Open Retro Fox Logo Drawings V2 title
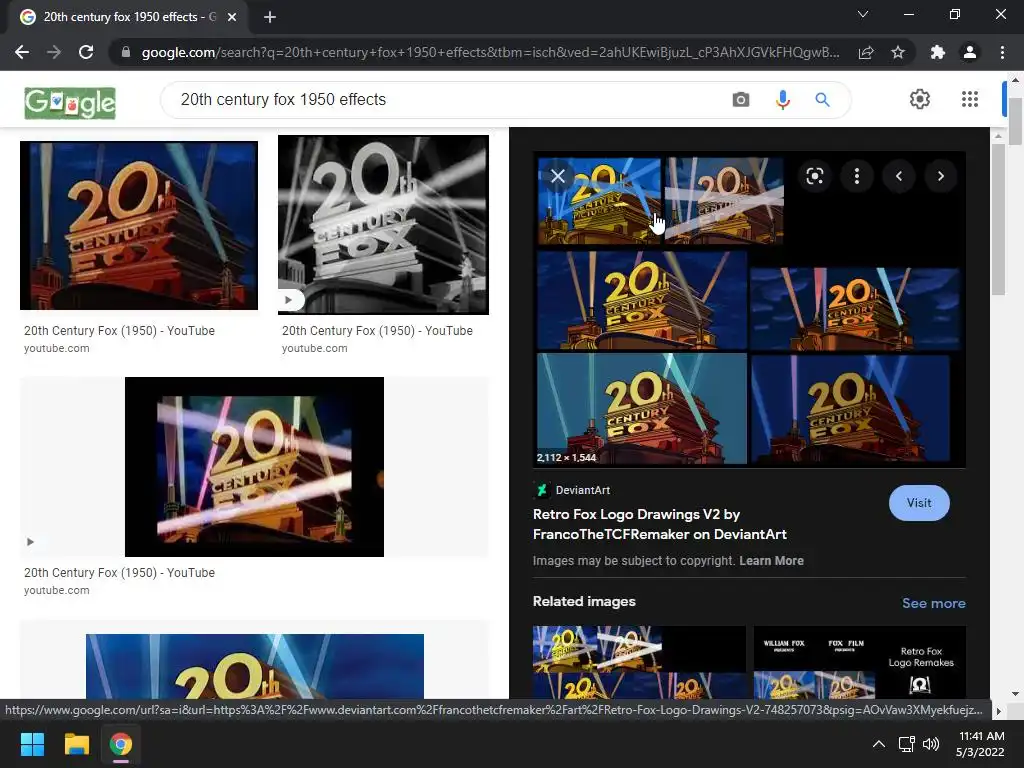The width and height of the screenshot is (1024, 768). (660, 524)
